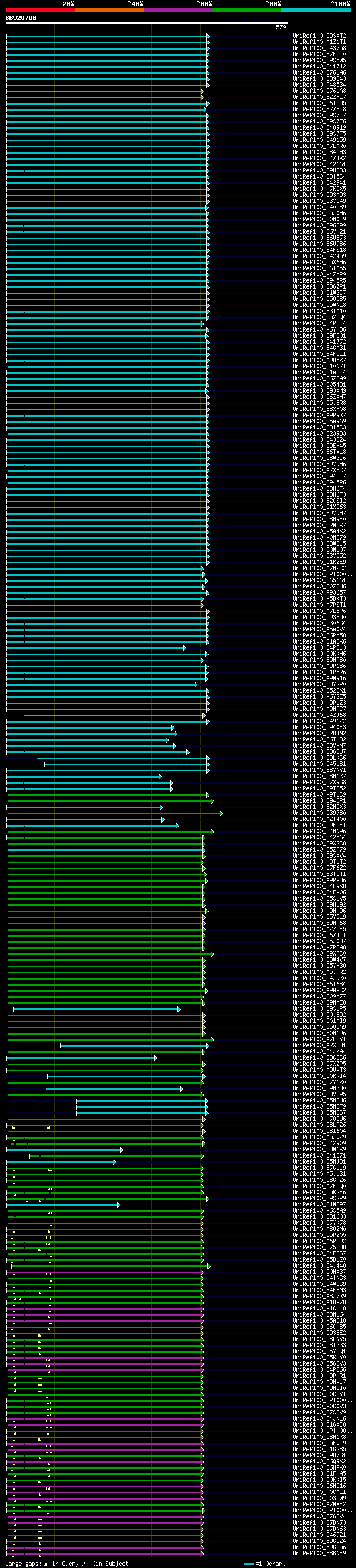Open hit UniRef100_Q41712
356x1568 pixels.
click(x=319, y=66)
